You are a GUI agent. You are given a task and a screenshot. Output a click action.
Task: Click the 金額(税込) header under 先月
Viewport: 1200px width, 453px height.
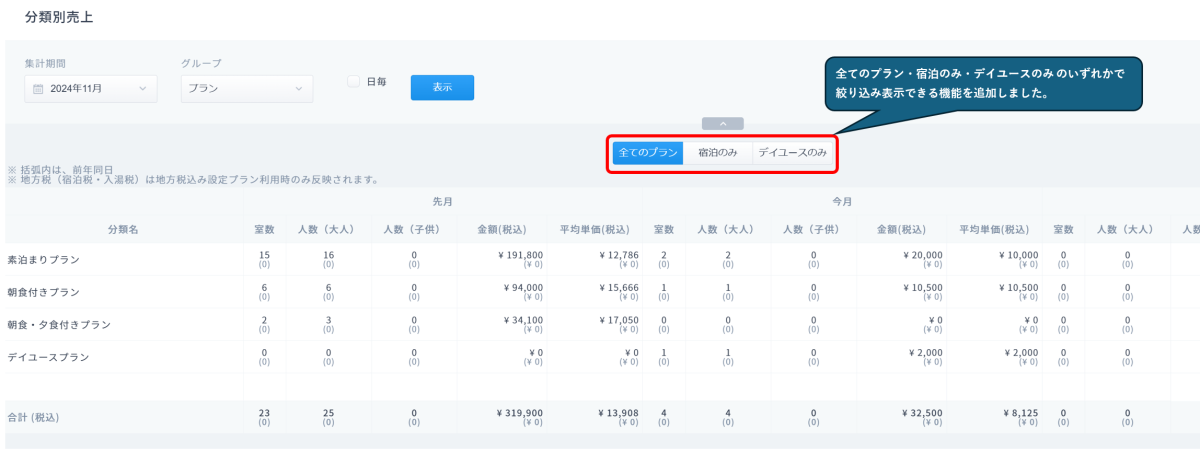click(502, 230)
